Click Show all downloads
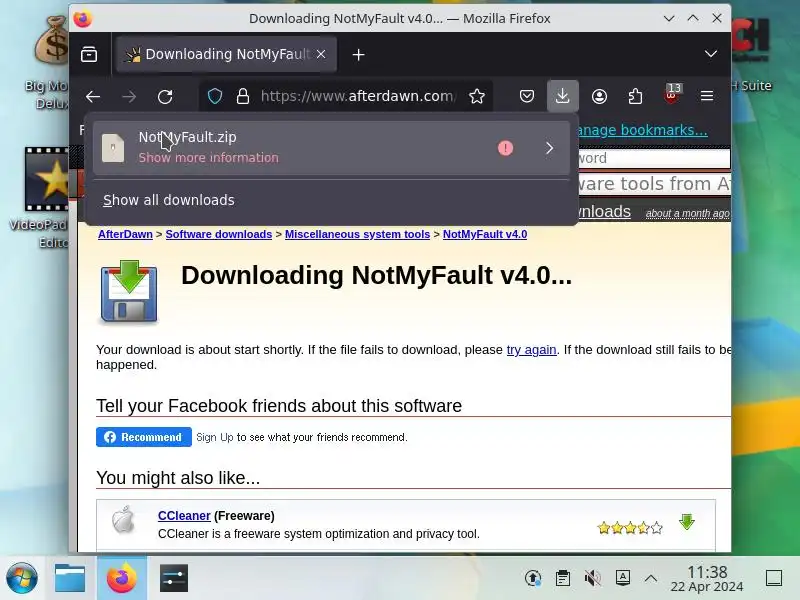 coord(169,200)
